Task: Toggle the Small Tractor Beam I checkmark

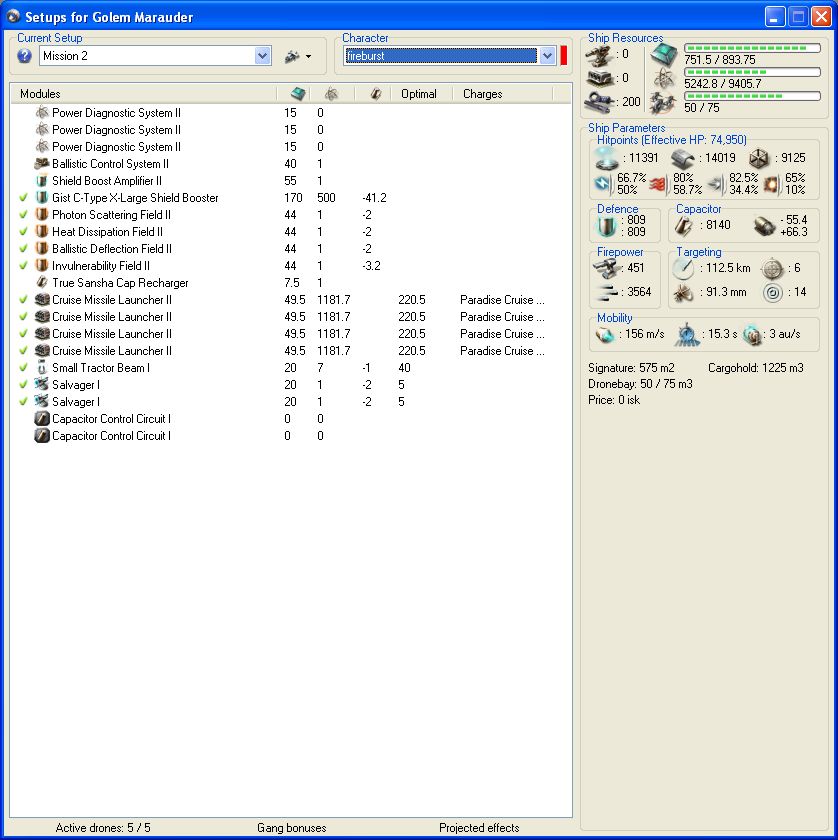Action: click(x=24, y=368)
